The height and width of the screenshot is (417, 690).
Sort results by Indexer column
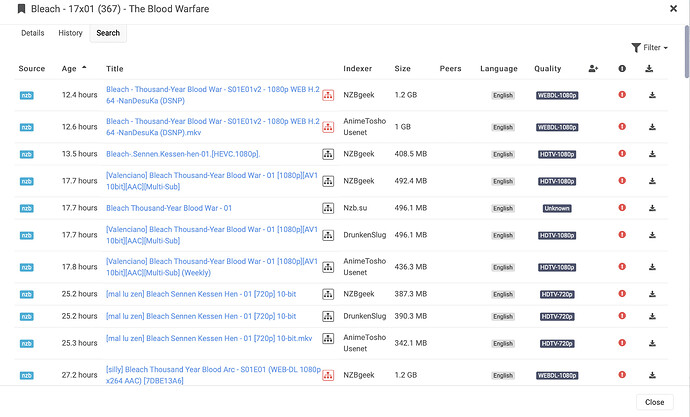point(357,69)
